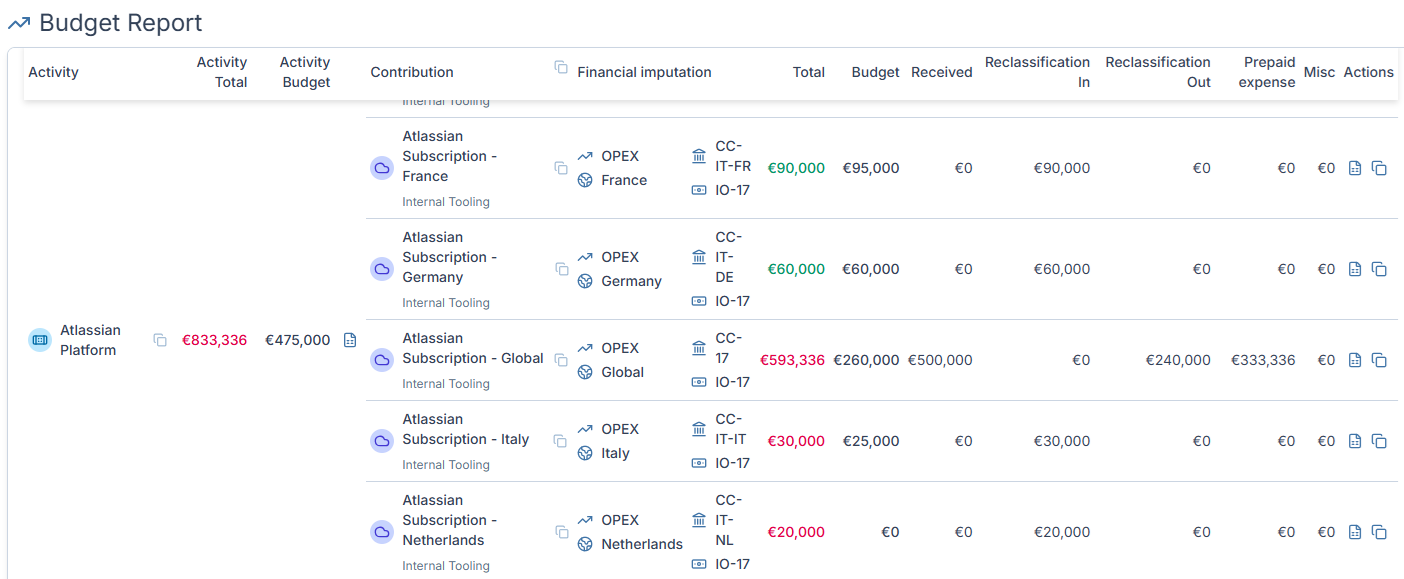Click the cloud icon for Atlassian Subscription - Italy
This screenshot has height=579, width=1404.
coord(382,441)
